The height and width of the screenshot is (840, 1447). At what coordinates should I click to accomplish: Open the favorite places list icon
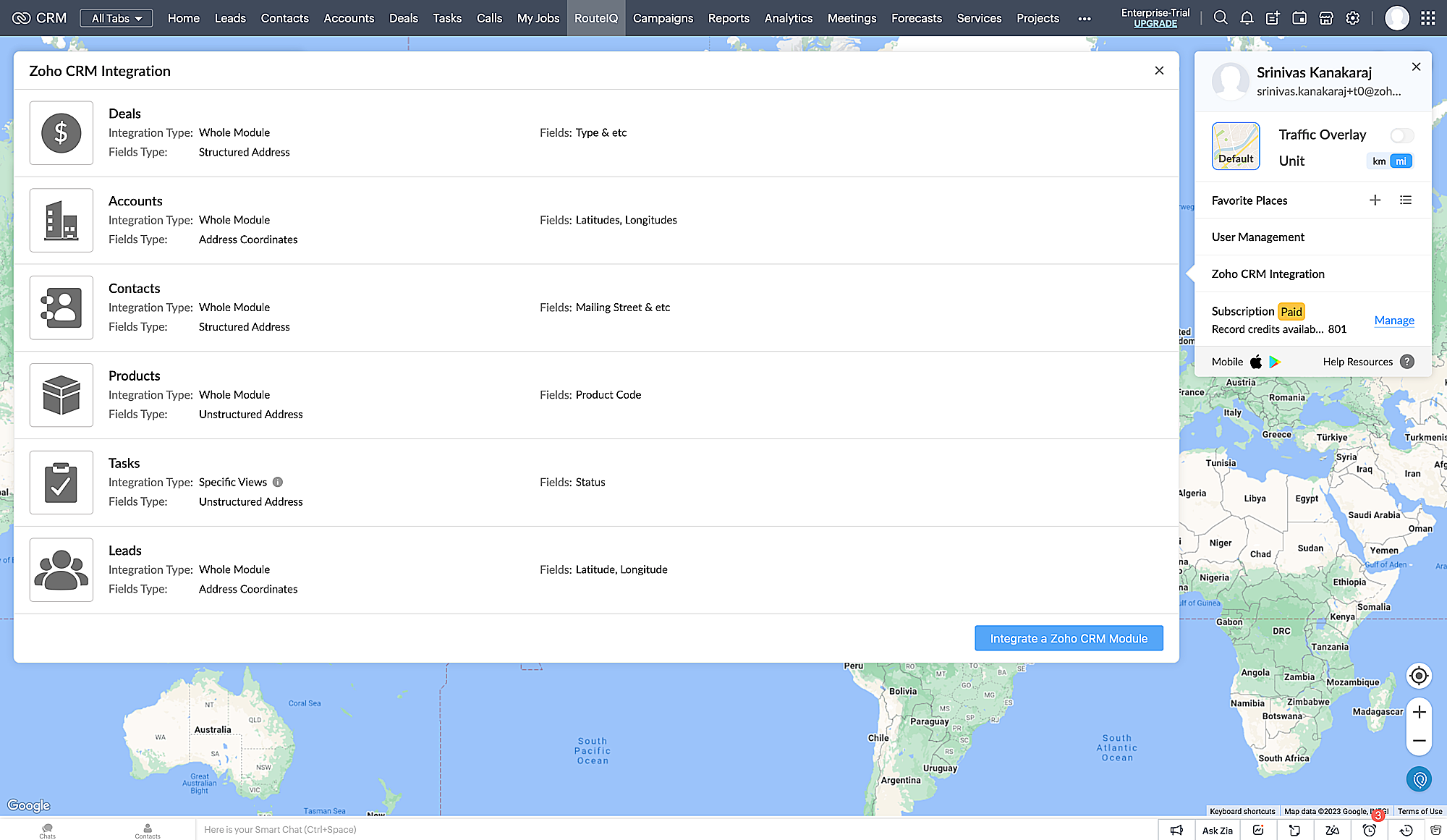pos(1406,200)
